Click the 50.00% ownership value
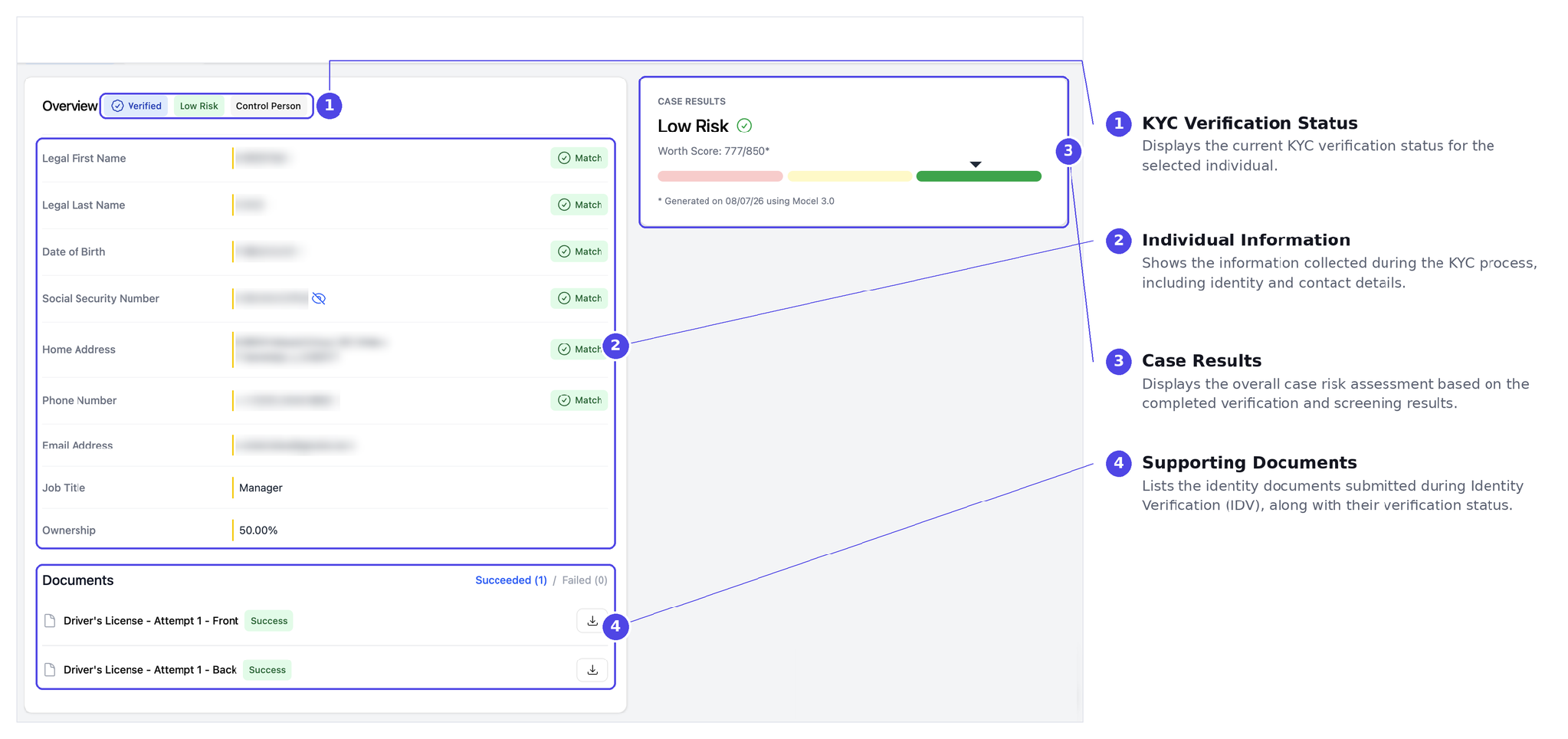This screenshot has height=739, width=1568. pos(258,530)
